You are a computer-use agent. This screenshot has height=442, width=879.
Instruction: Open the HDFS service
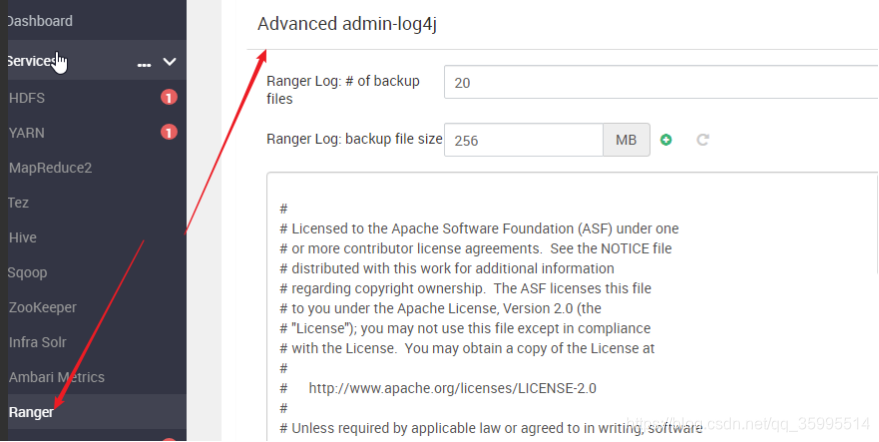click(x=27, y=98)
